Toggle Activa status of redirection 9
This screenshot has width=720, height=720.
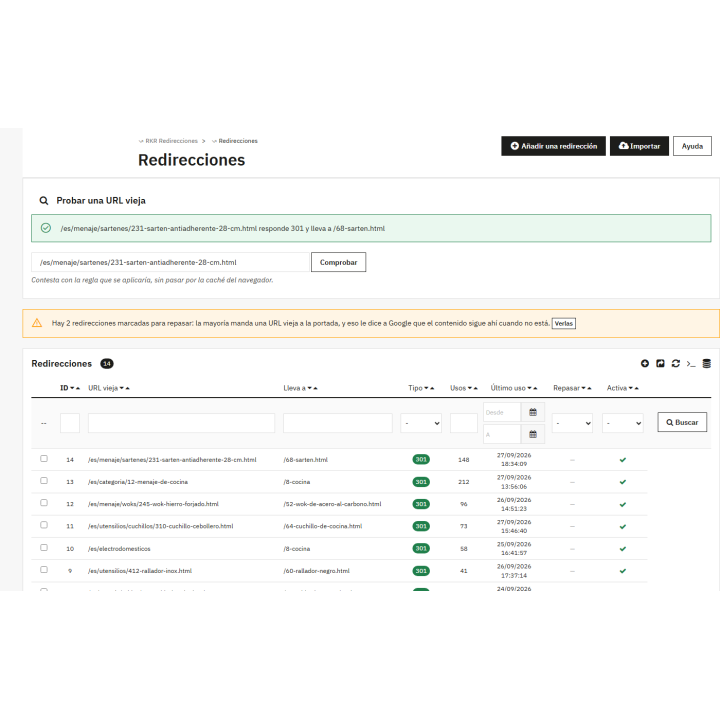[x=623, y=571]
